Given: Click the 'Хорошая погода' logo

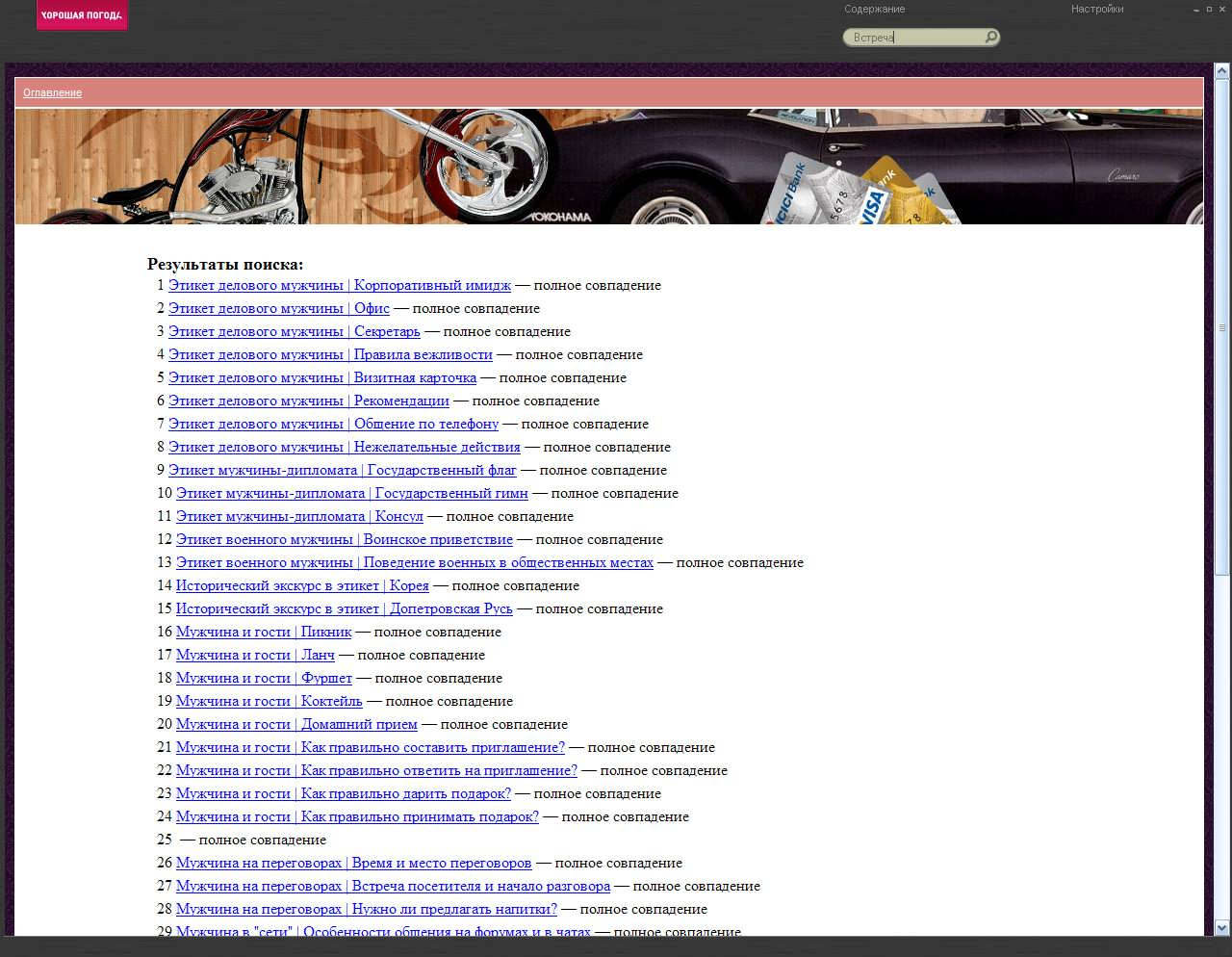Looking at the screenshot, I should [82, 15].
